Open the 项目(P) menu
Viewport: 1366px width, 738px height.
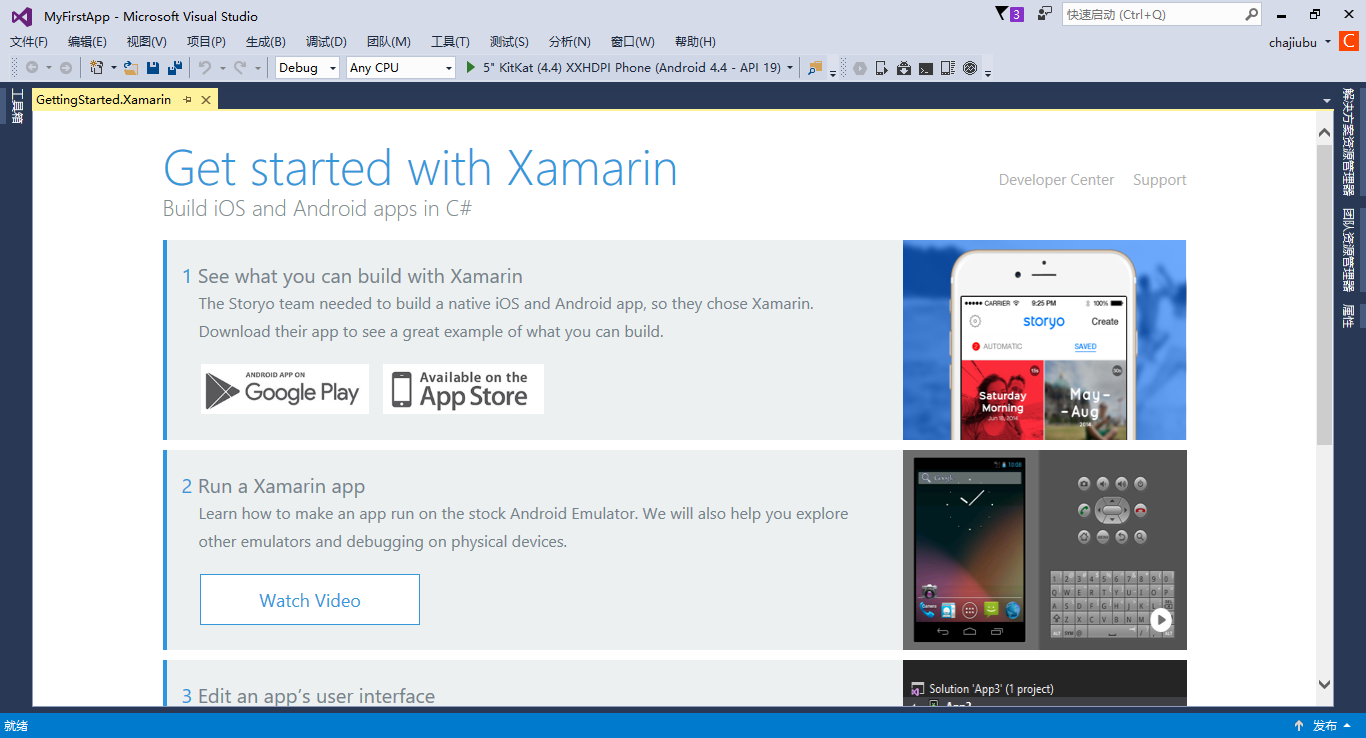(206, 42)
